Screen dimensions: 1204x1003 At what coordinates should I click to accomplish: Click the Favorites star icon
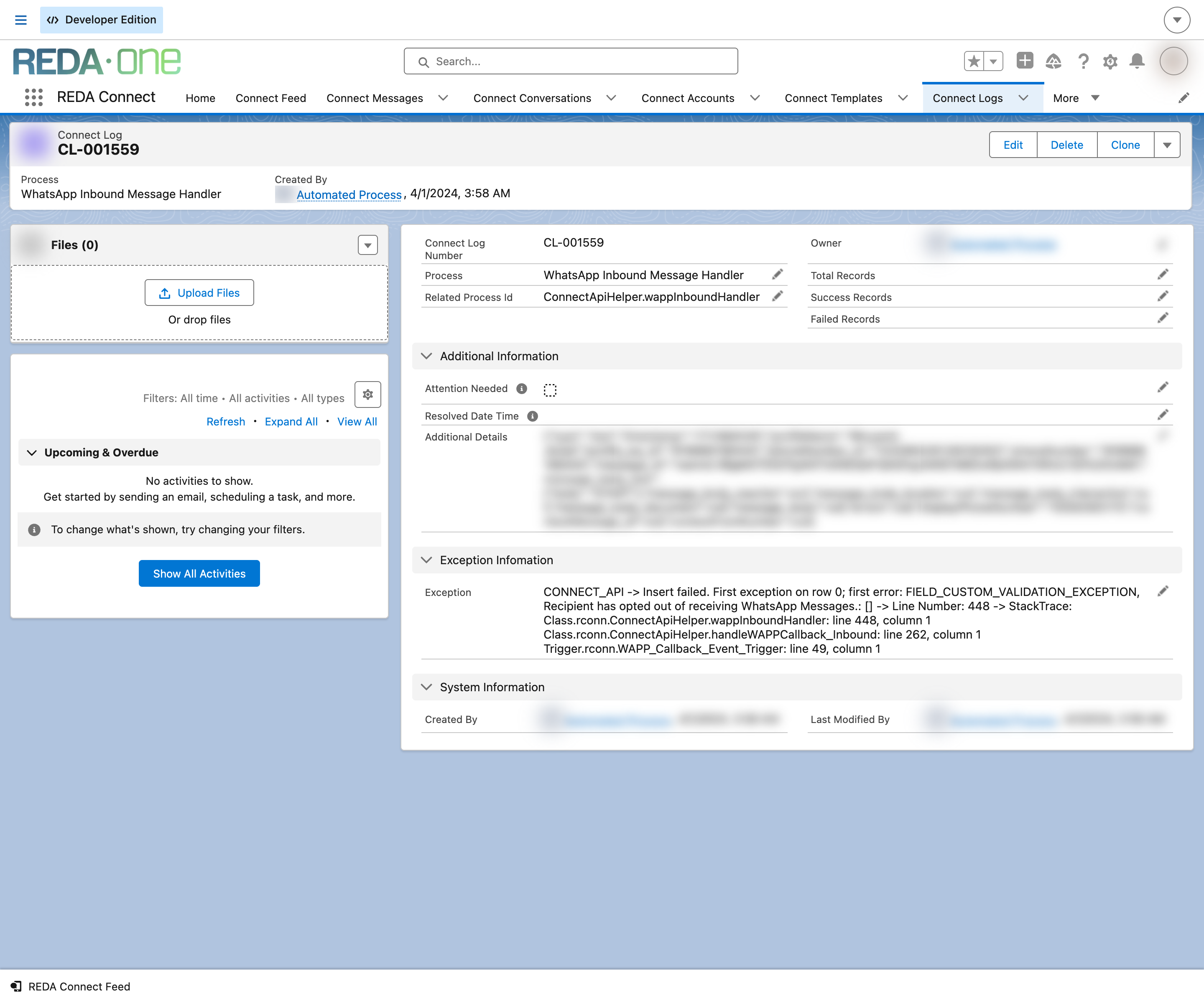(x=974, y=61)
